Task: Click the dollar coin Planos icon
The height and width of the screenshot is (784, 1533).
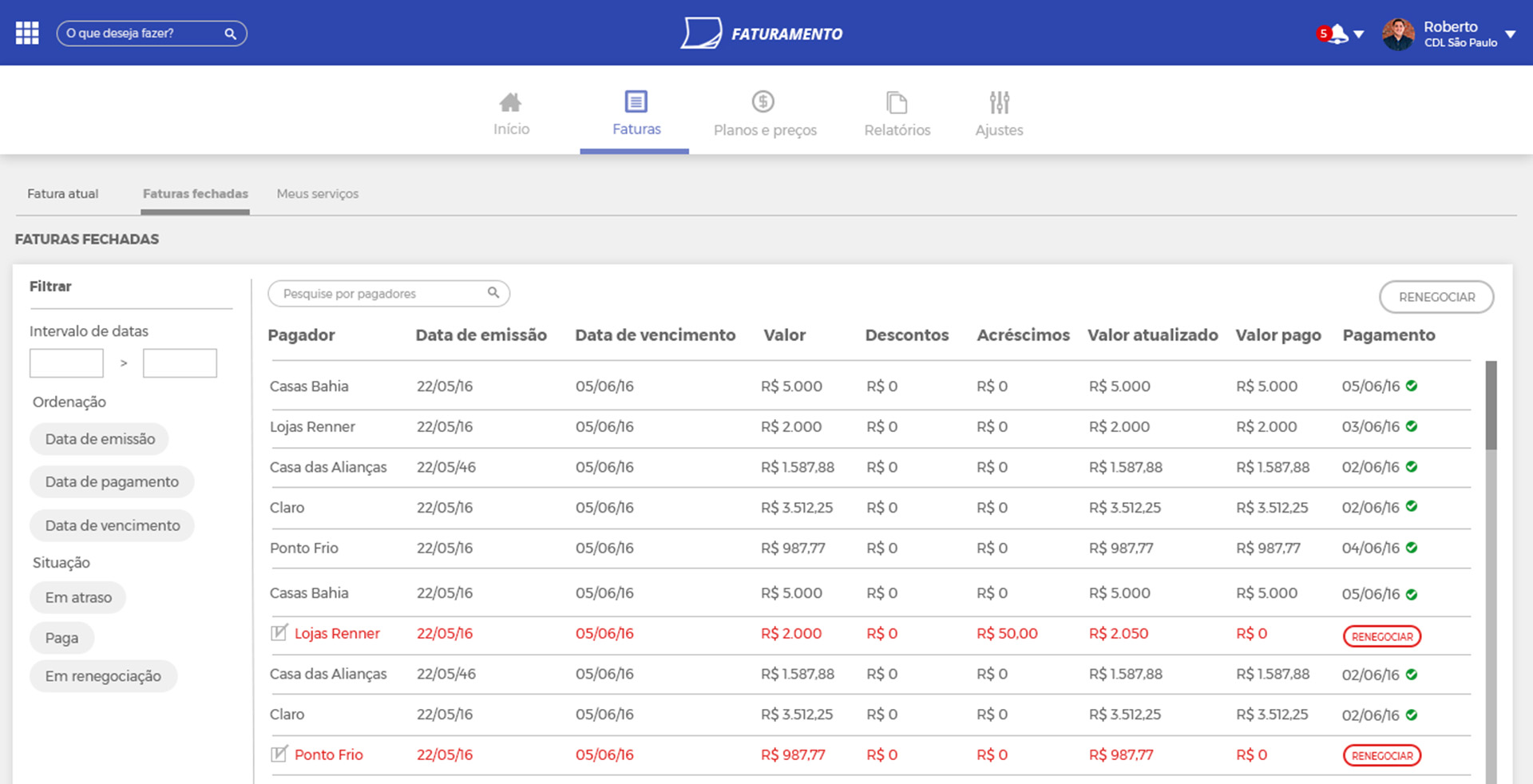Action: pos(763,101)
